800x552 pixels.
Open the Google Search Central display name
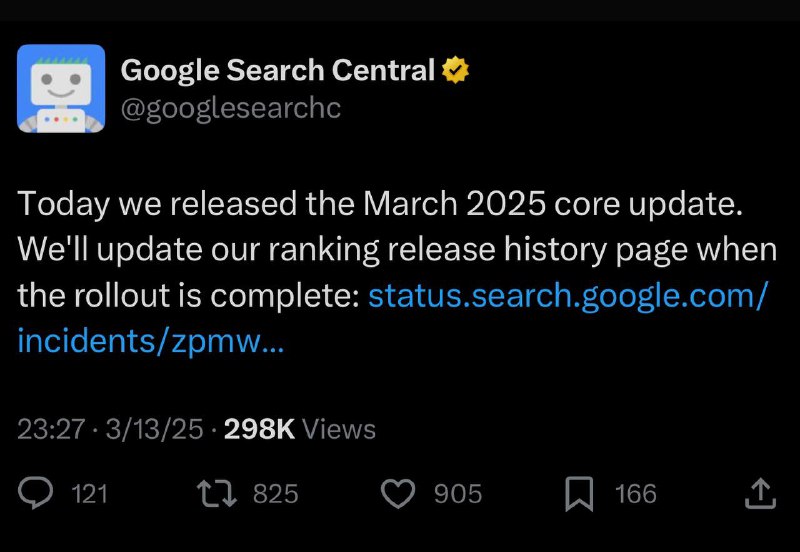[278, 70]
